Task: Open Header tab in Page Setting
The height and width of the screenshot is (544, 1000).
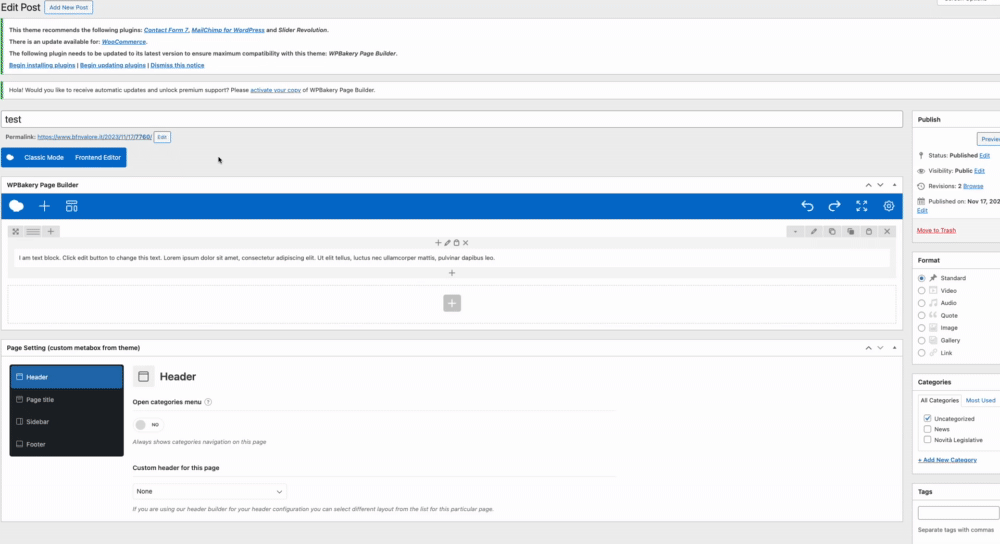Action: [x=66, y=377]
